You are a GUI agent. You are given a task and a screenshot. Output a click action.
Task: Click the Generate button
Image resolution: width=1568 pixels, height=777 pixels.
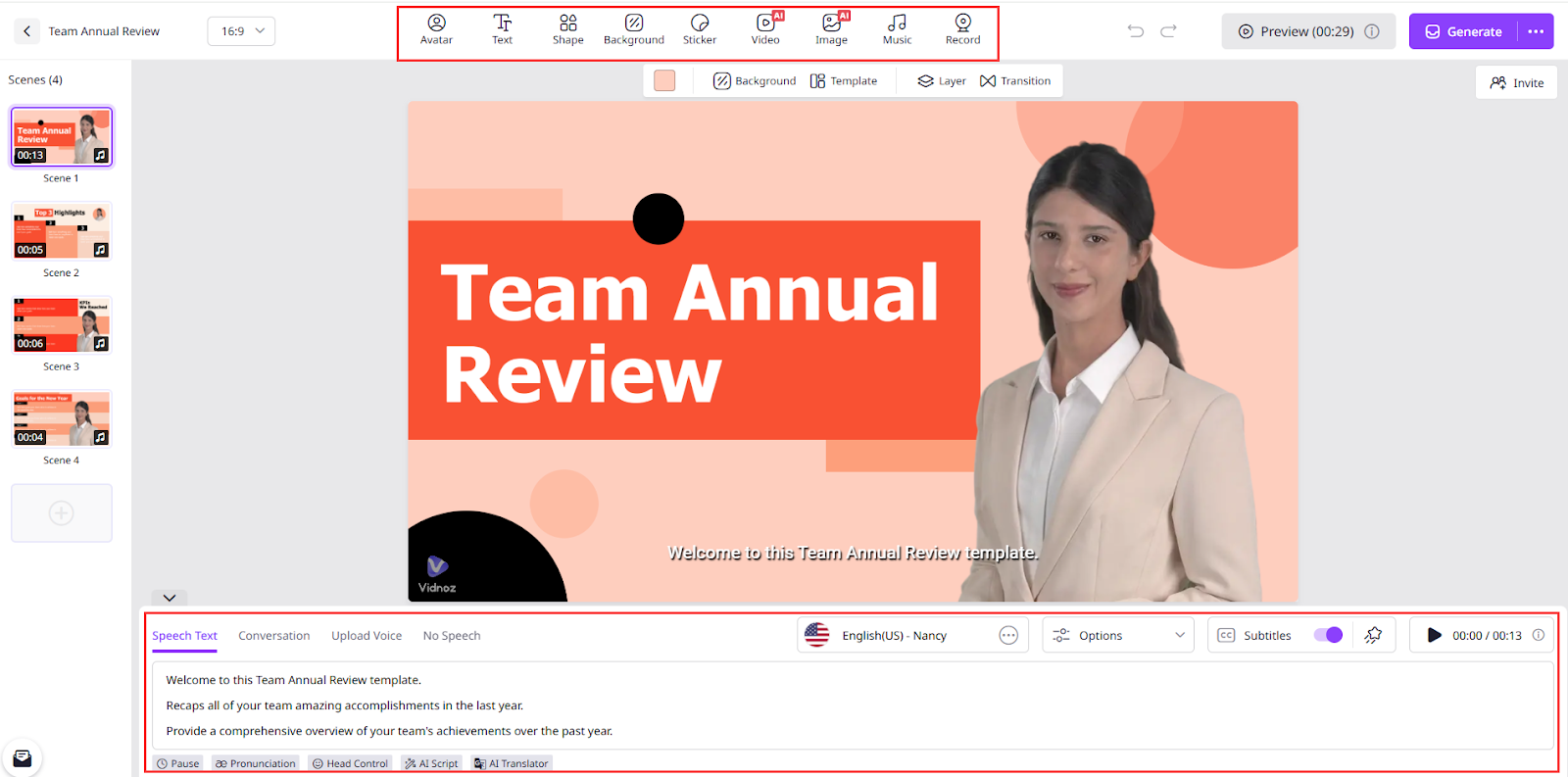click(x=1463, y=31)
